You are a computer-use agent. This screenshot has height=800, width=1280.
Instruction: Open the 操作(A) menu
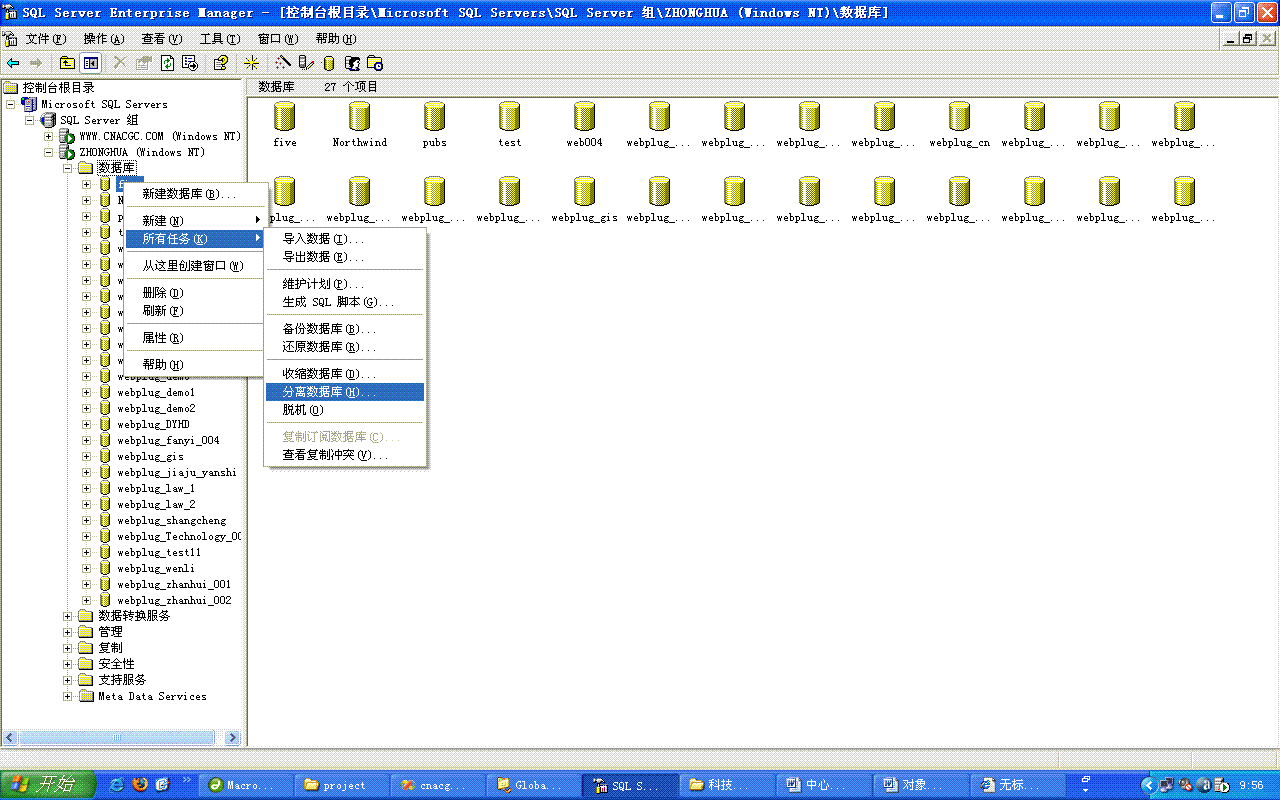click(104, 39)
